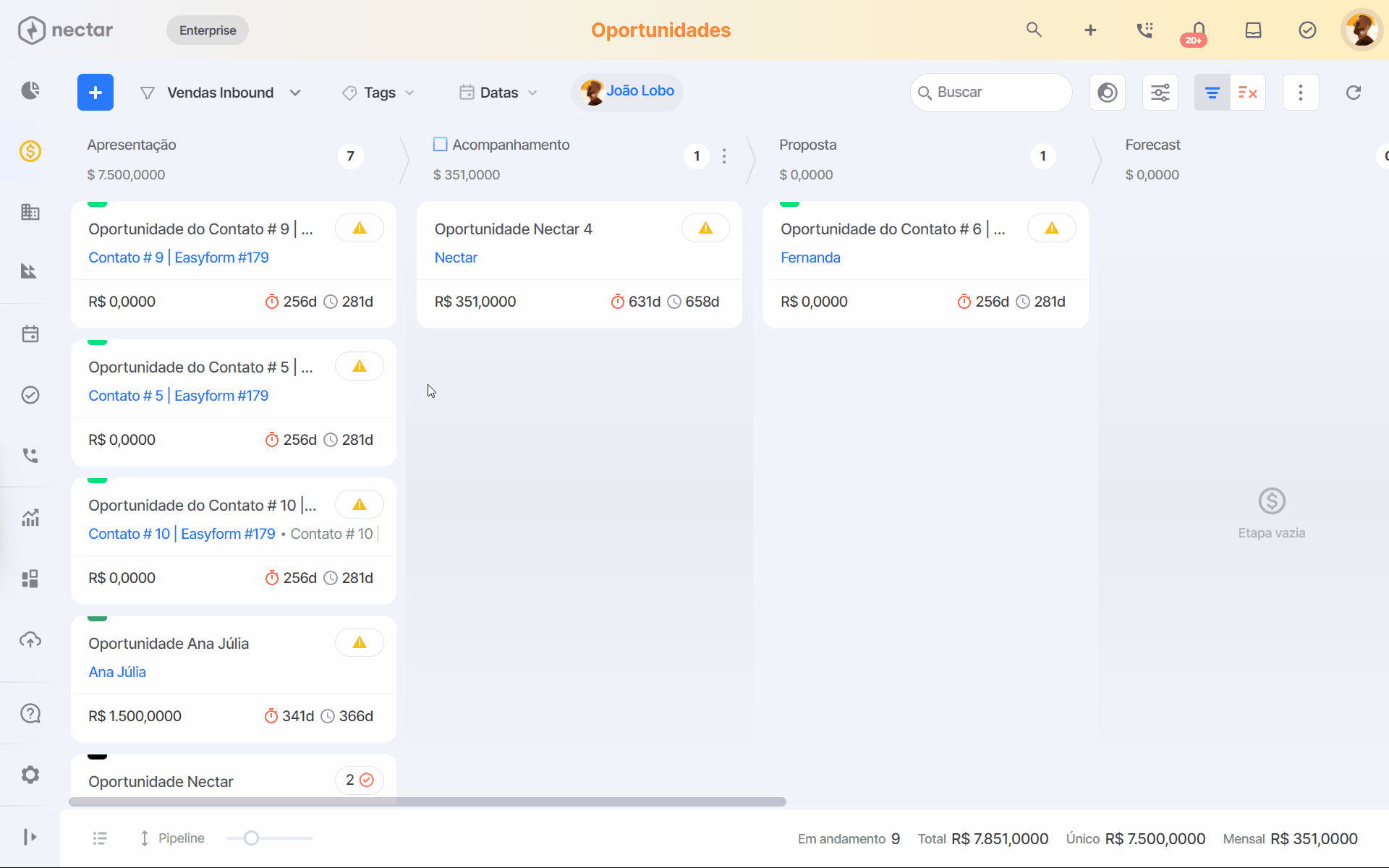Check the Acompanhamento stage checkbox
The height and width of the screenshot is (868, 1389).
(x=440, y=145)
